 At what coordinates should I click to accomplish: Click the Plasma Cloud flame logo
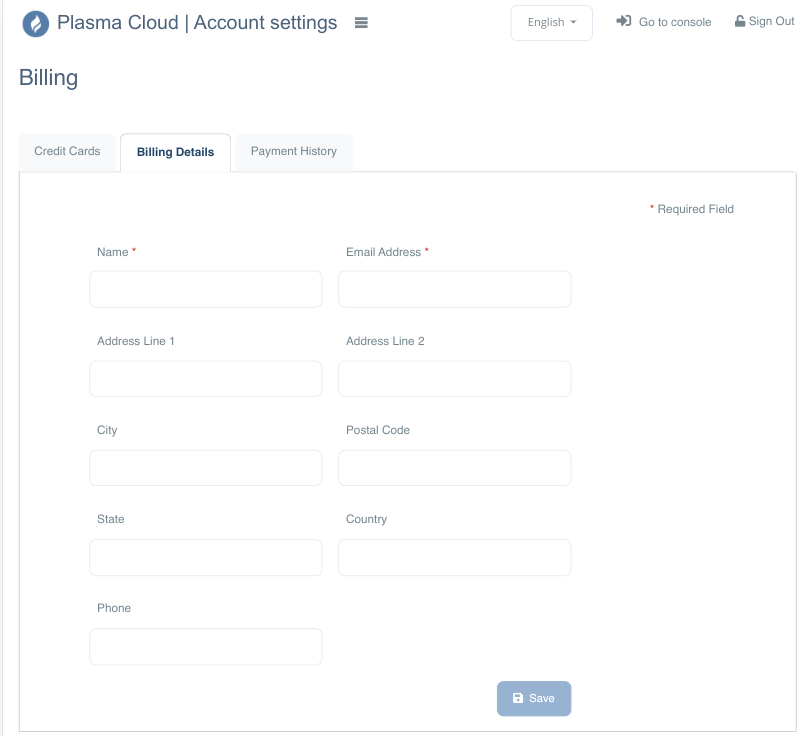click(x=36, y=24)
